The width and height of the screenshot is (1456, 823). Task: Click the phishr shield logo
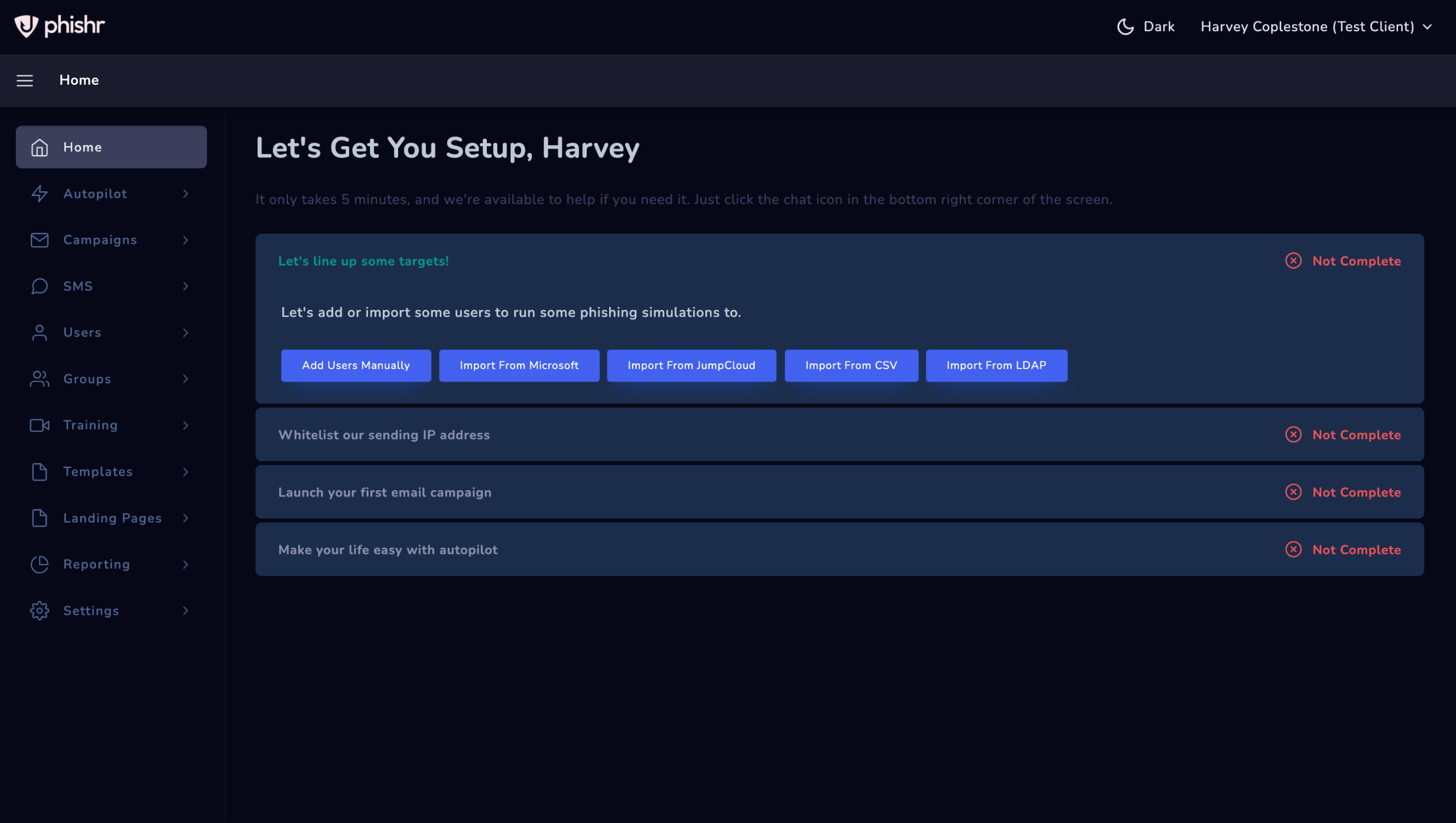pos(26,26)
